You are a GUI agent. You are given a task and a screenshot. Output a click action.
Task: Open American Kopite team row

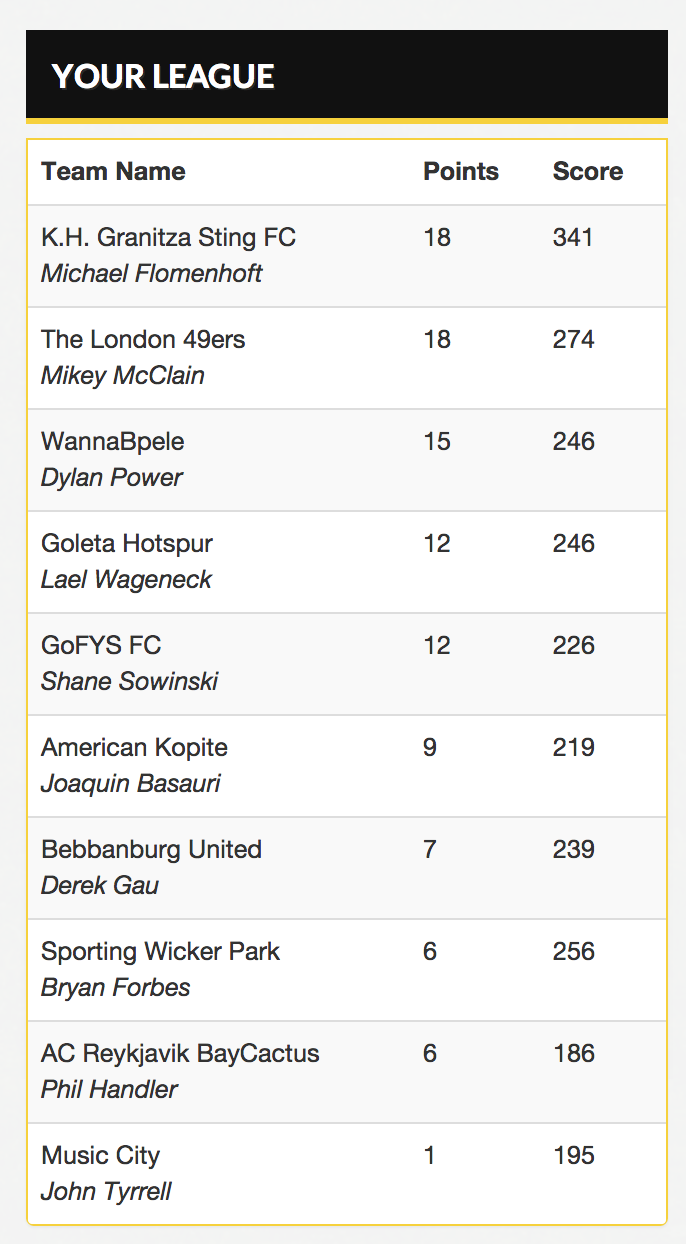[134, 747]
